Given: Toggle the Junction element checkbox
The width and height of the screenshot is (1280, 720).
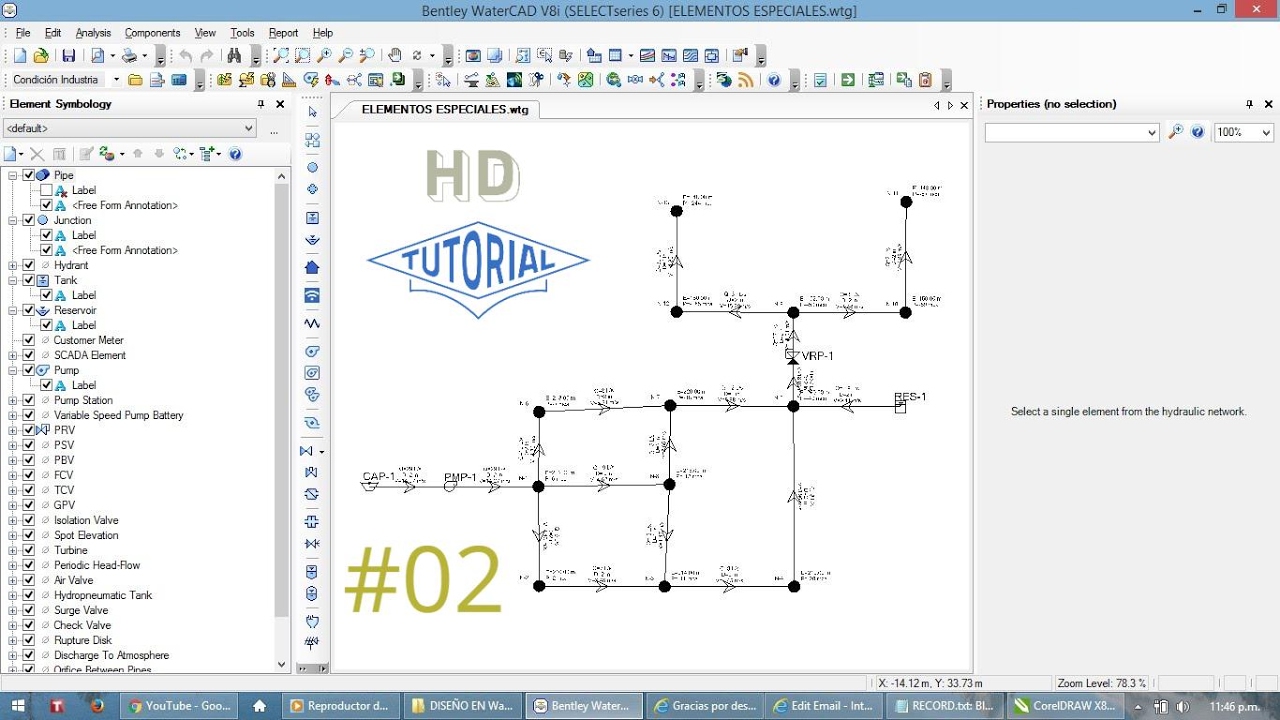Looking at the screenshot, I should (x=29, y=220).
